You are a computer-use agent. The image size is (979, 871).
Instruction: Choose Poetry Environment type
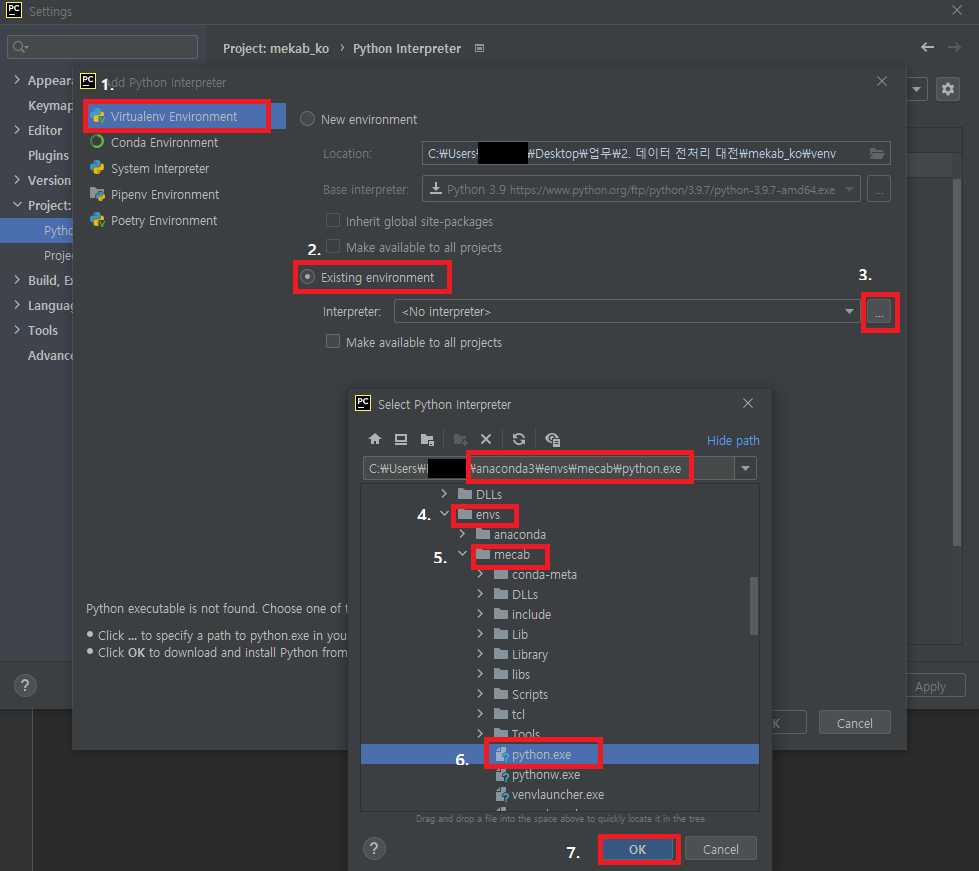[x=164, y=221]
